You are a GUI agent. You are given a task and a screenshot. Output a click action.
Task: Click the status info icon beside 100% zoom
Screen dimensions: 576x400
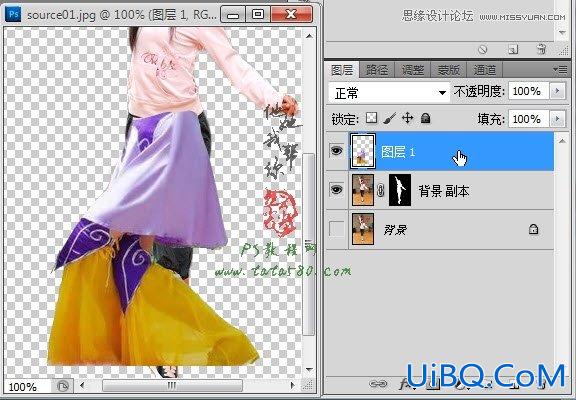pyautogui.click(x=63, y=386)
